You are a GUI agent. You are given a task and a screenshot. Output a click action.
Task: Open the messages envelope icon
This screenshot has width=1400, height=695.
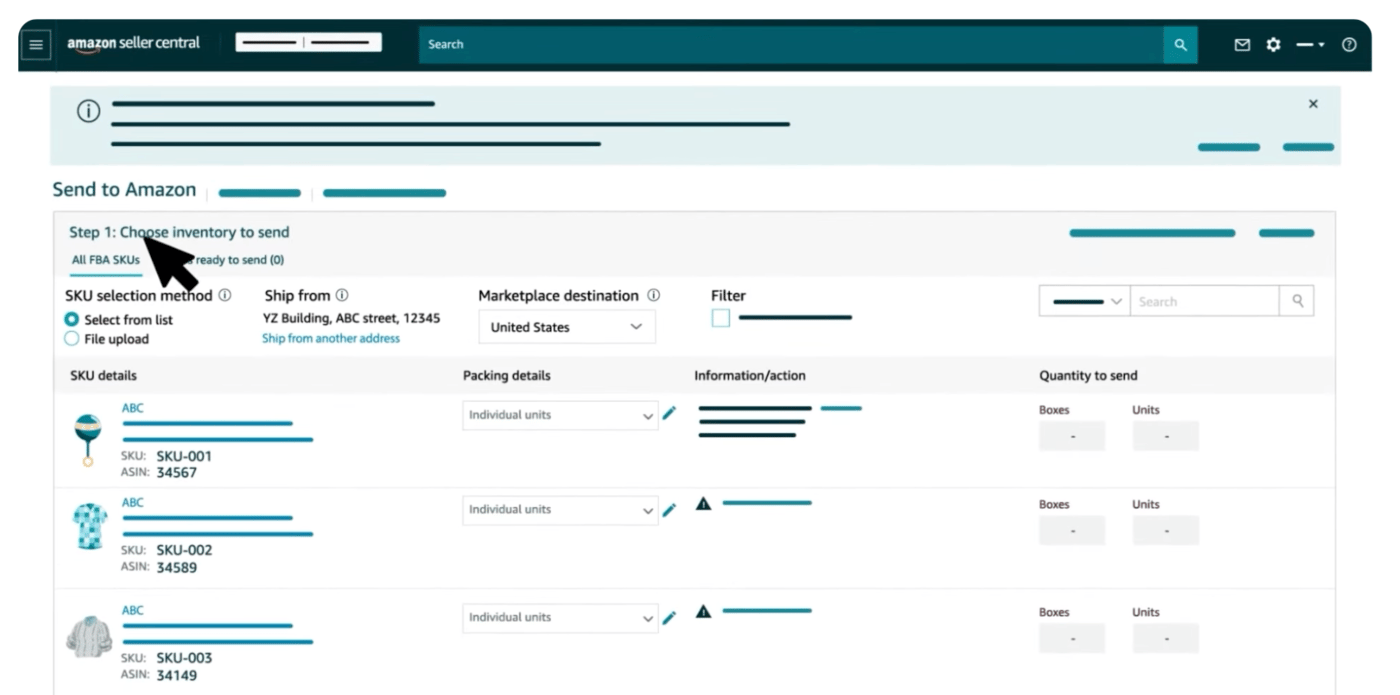[x=1242, y=45]
